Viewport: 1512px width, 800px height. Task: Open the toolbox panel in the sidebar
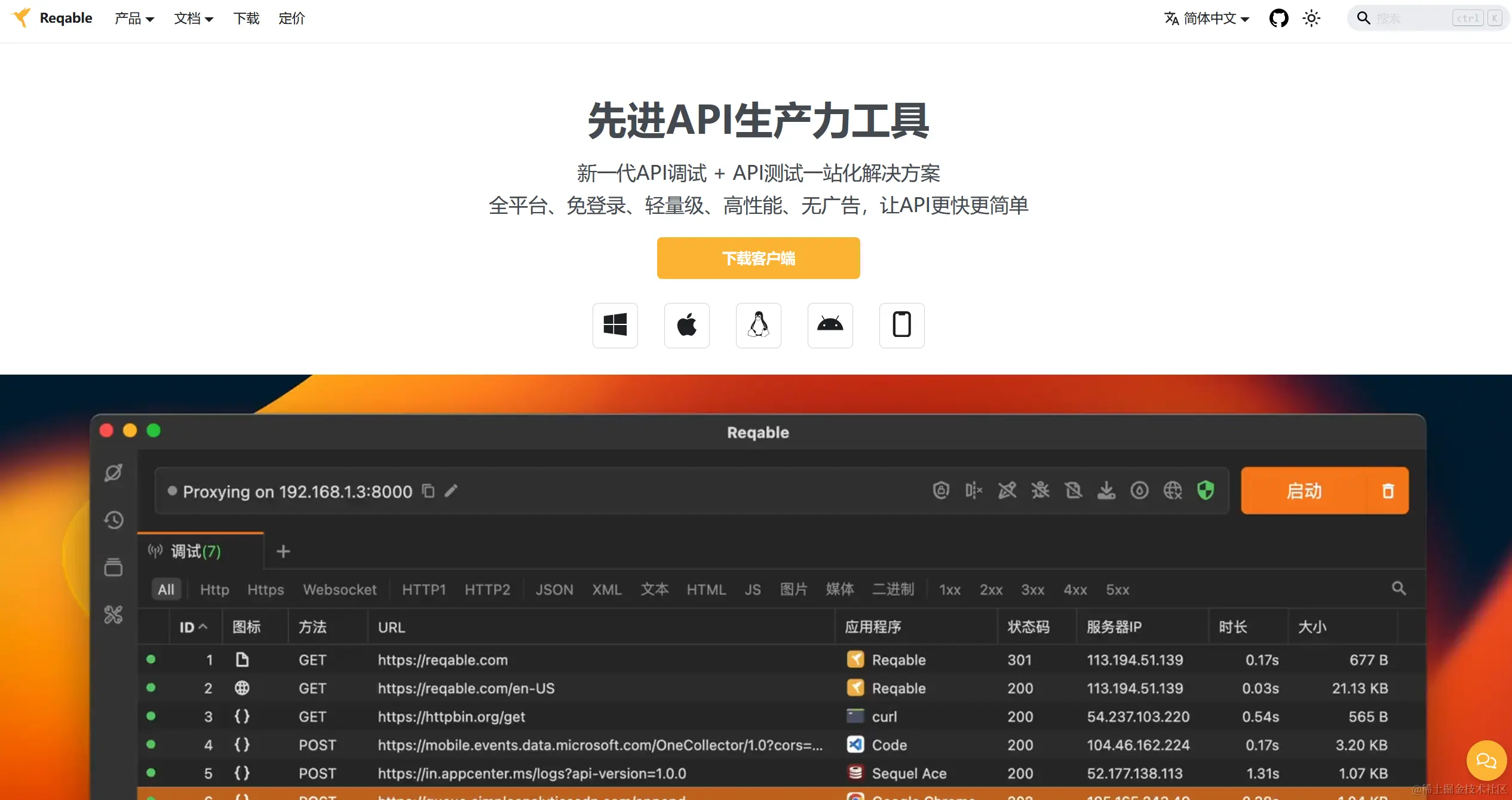(113, 614)
